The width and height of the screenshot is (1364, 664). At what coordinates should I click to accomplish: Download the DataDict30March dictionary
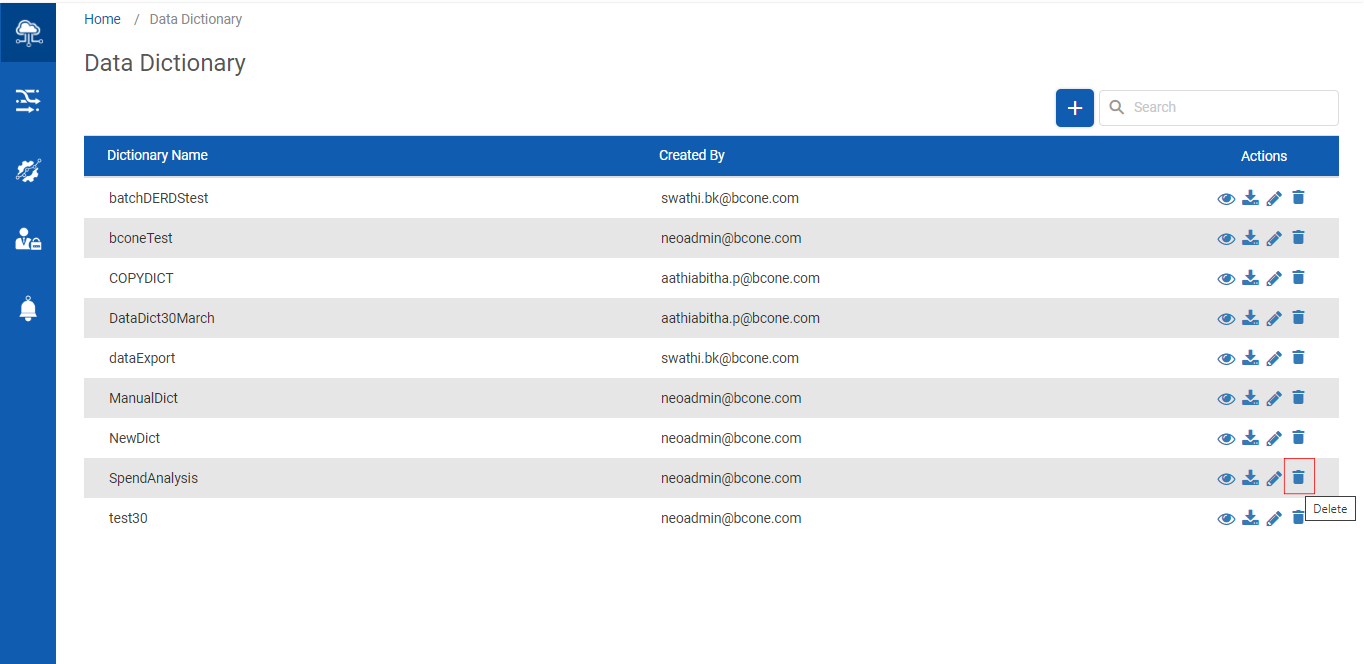point(1250,318)
